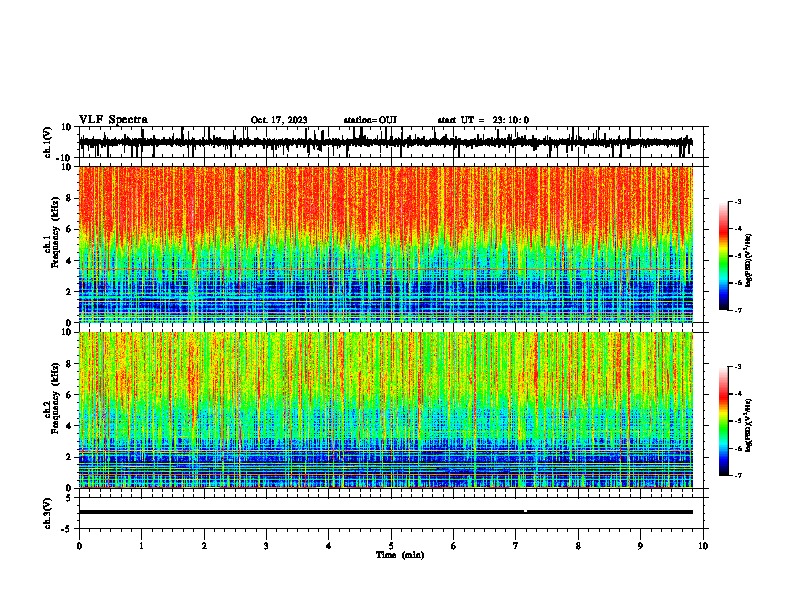Click inside the ch.2 spectrogram panel
The height and width of the screenshot is (612, 792).
point(386,410)
